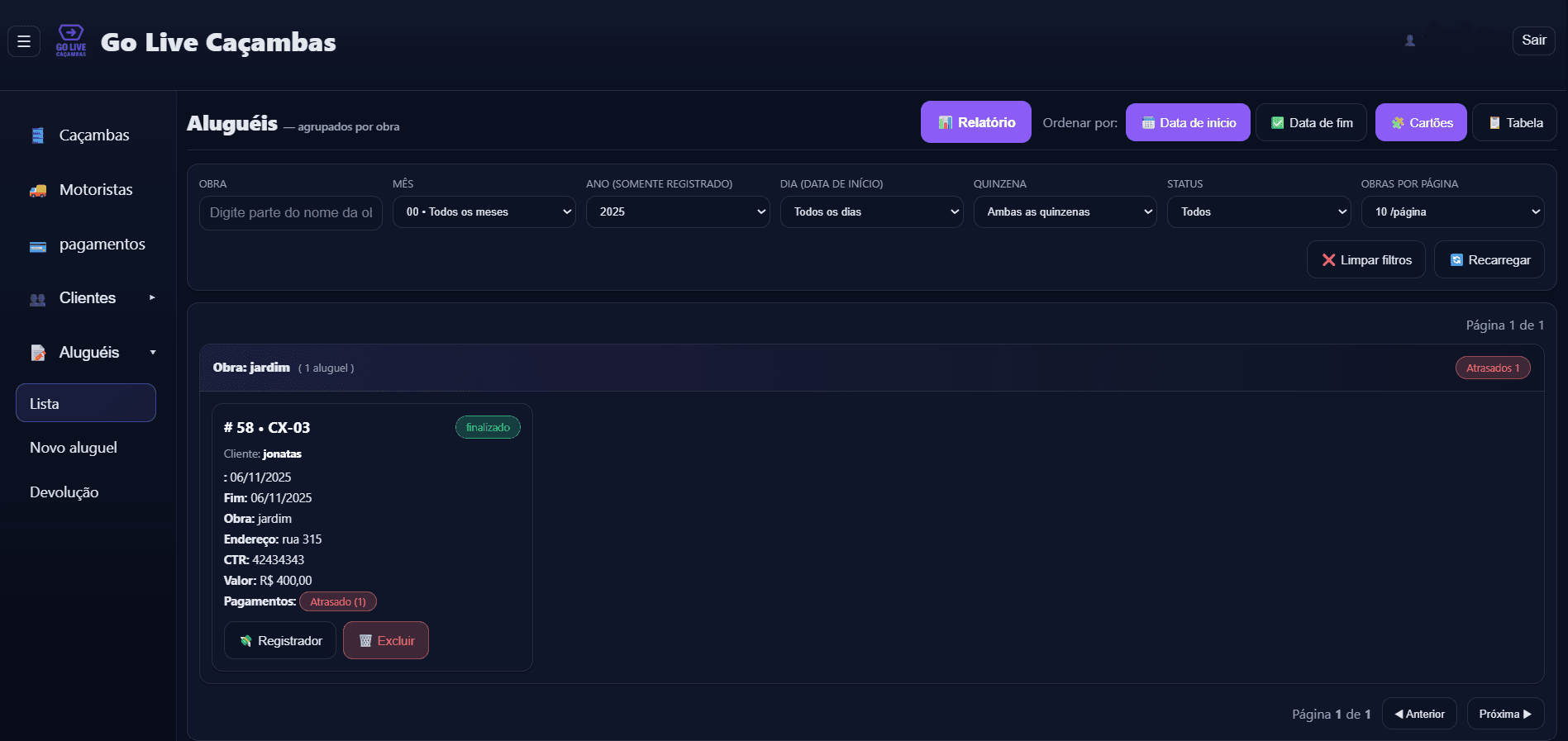Sort by Data de início
This screenshot has width=1568, height=741.
coord(1188,122)
